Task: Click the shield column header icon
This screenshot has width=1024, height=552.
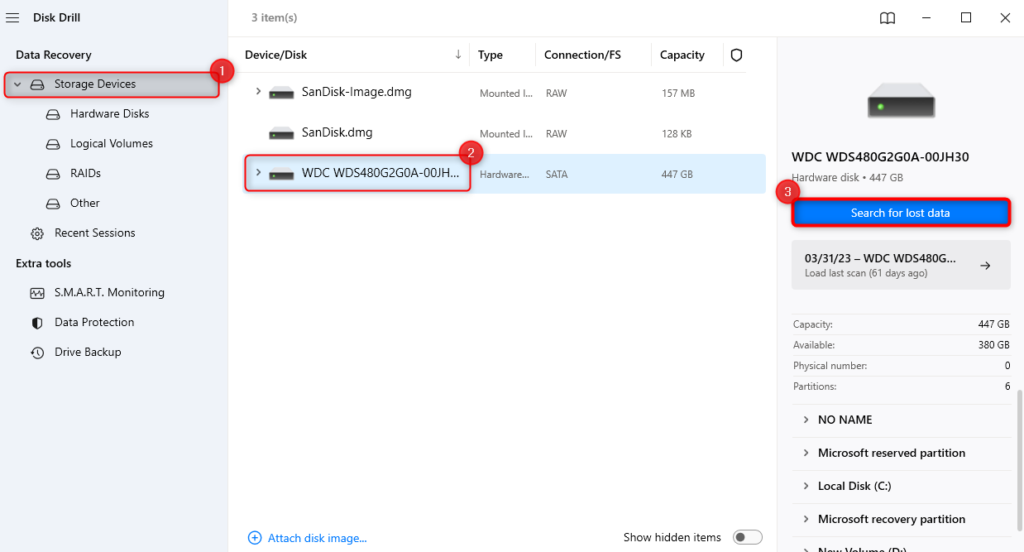Action: pyautogui.click(x=737, y=55)
